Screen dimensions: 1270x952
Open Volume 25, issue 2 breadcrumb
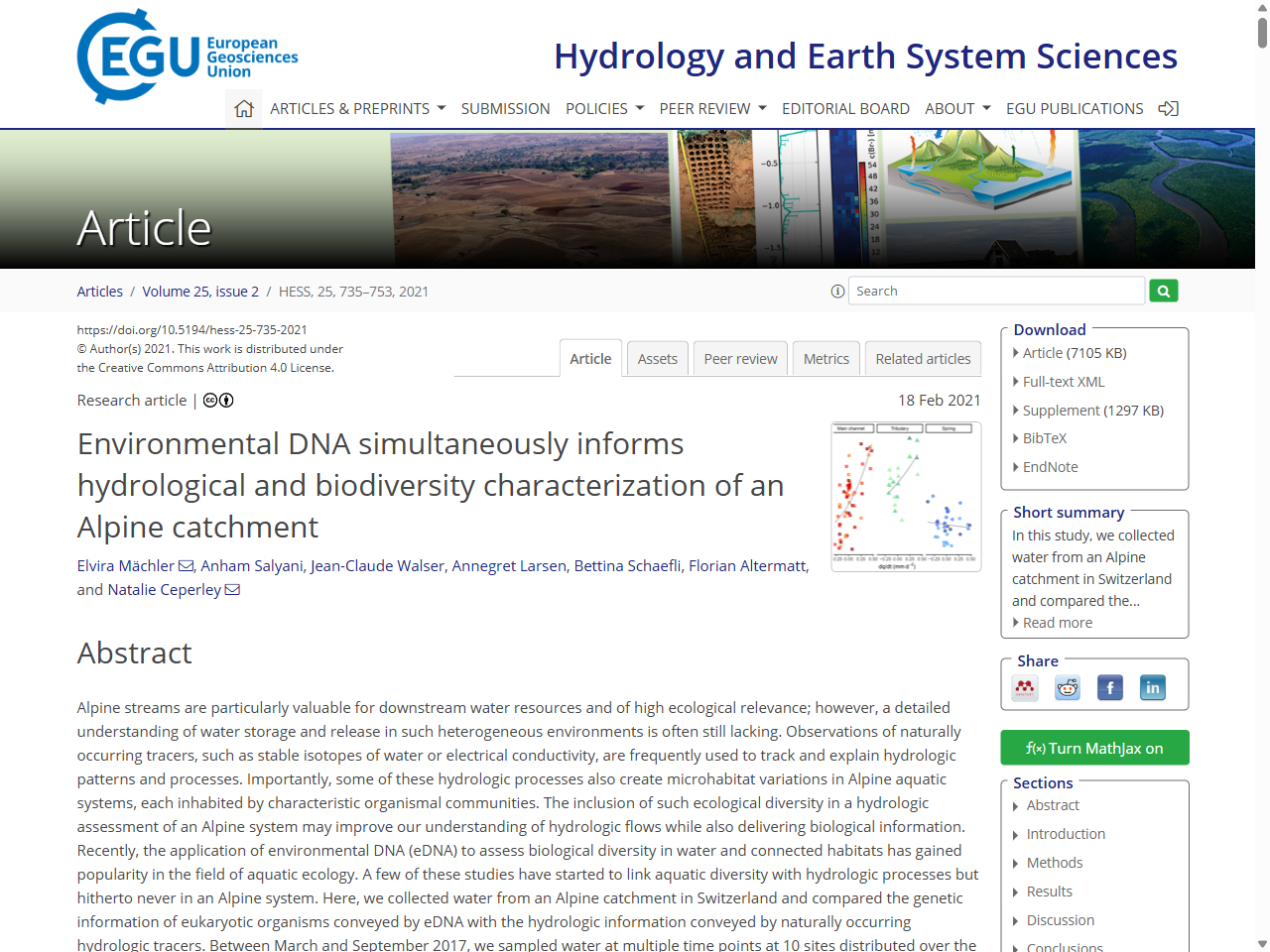(x=200, y=292)
